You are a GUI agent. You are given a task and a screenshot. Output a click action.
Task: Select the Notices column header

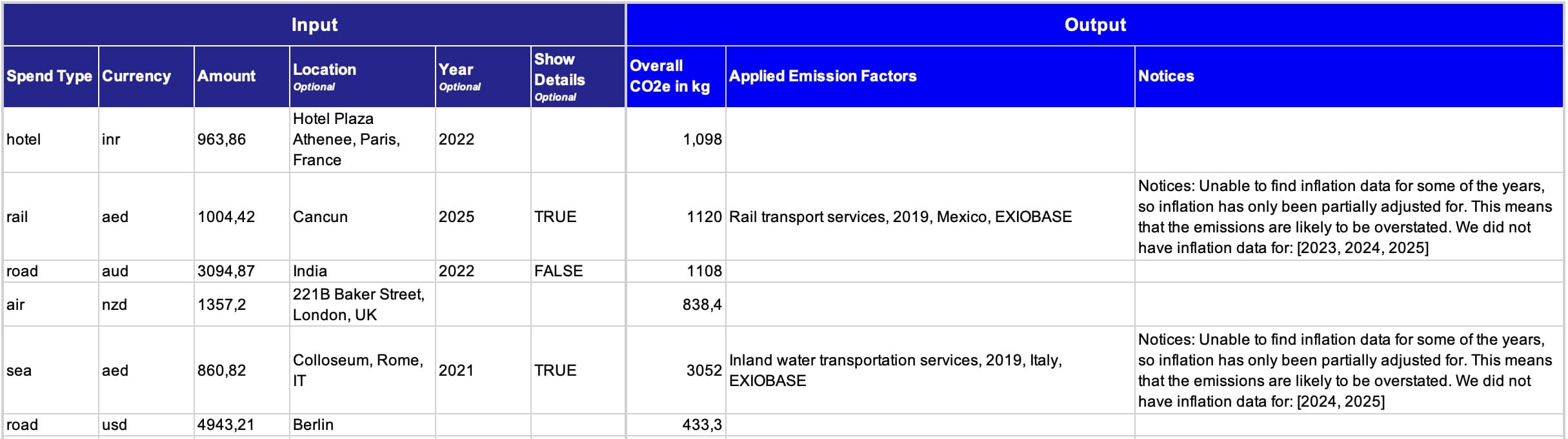click(x=1349, y=76)
